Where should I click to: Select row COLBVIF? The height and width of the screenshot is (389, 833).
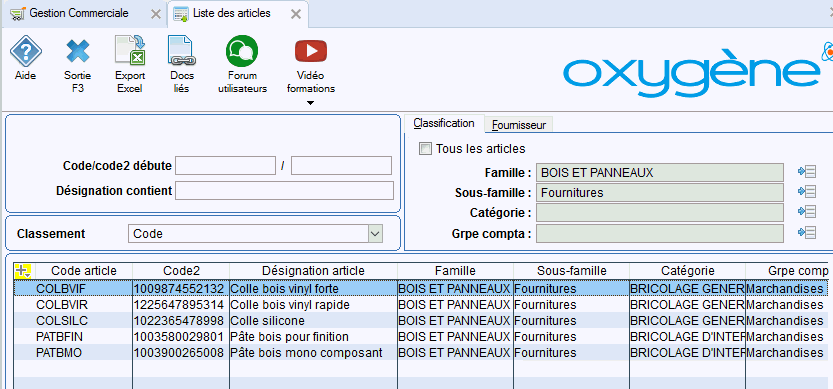421,289
